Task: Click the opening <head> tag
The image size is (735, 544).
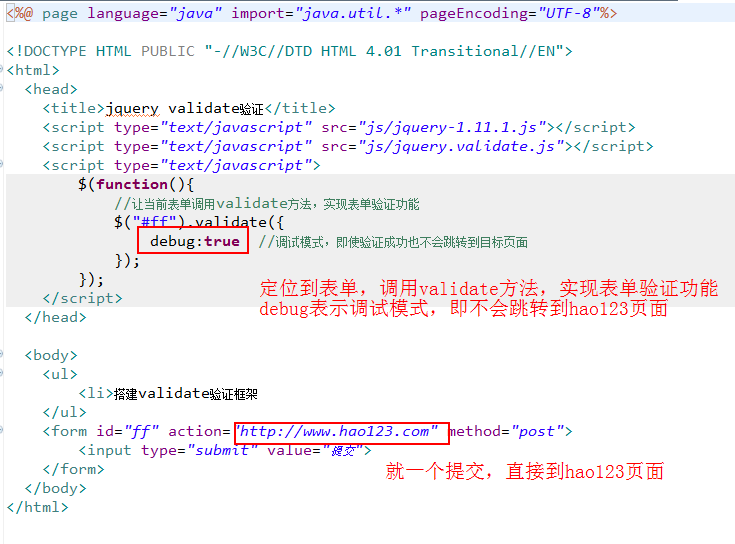Action: coord(51,89)
